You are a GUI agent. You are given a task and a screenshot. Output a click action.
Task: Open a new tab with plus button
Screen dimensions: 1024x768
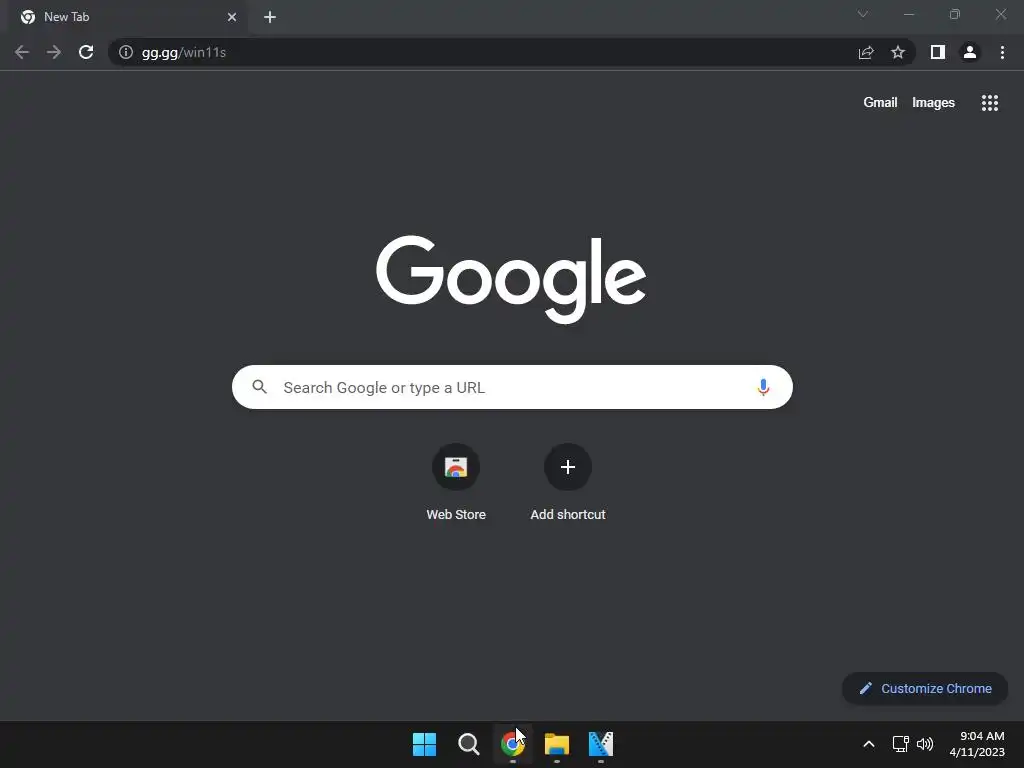(270, 17)
